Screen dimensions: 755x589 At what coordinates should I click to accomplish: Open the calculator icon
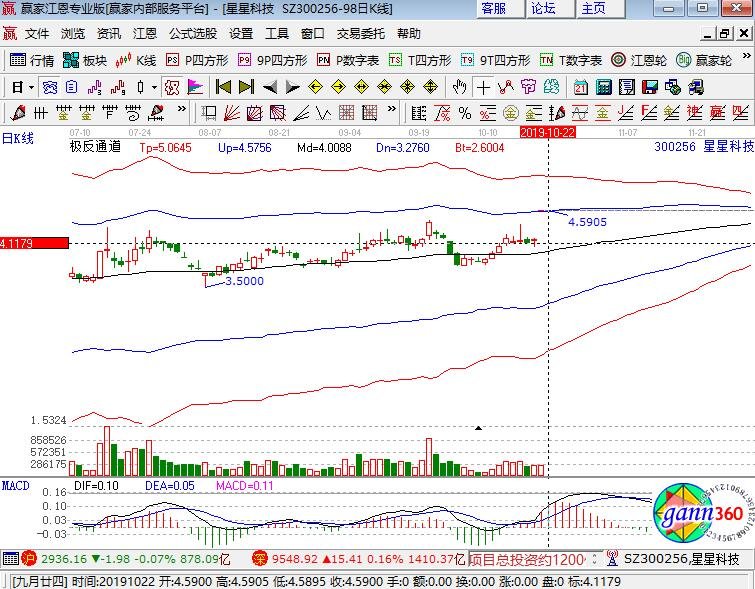point(604,88)
